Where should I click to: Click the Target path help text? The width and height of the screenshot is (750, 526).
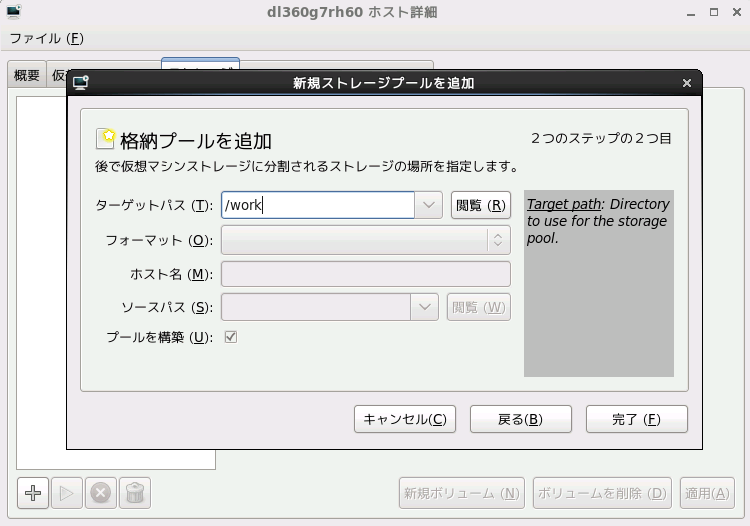598,221
